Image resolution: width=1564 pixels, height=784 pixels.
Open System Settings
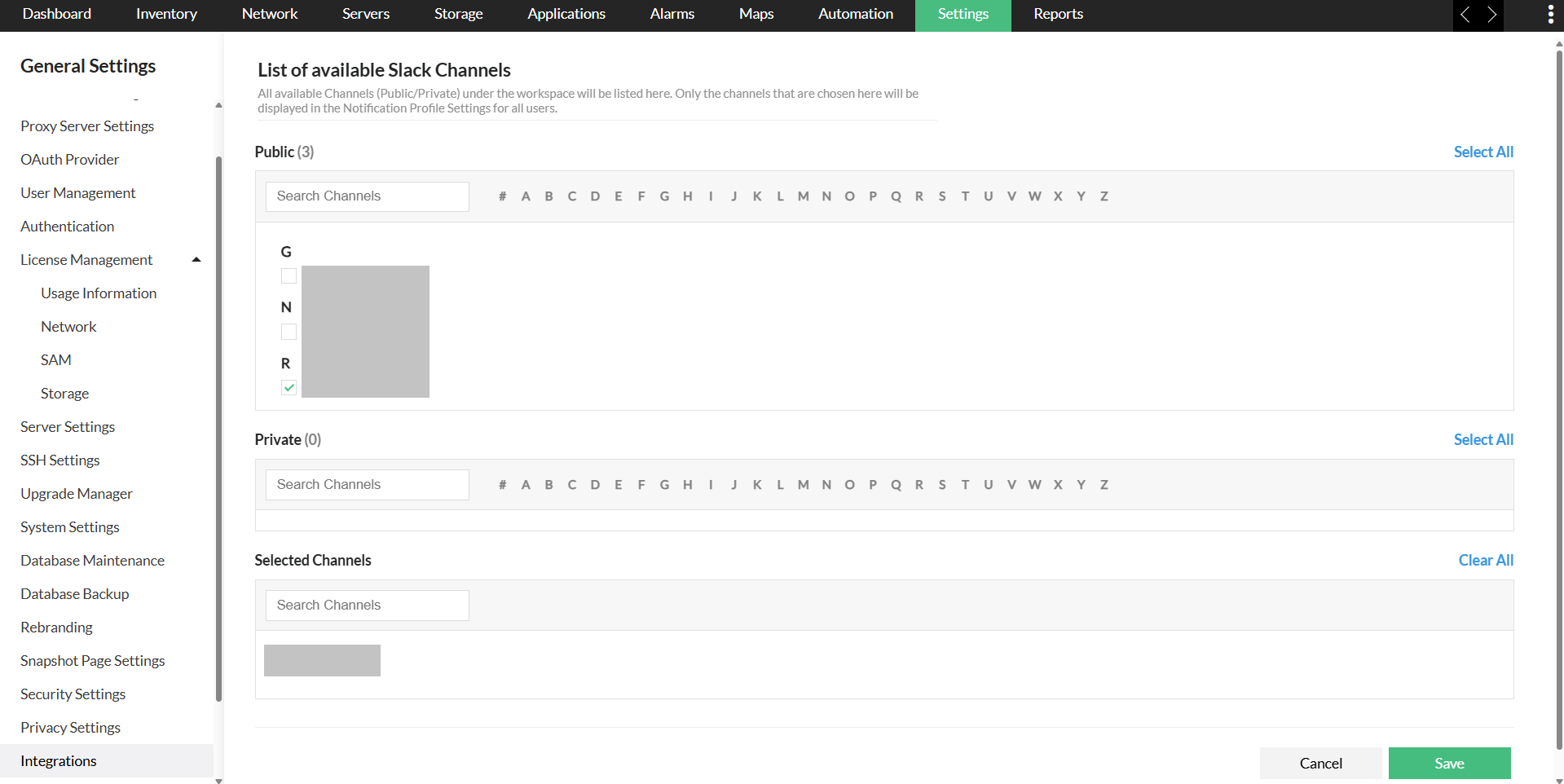pos(70,527)
